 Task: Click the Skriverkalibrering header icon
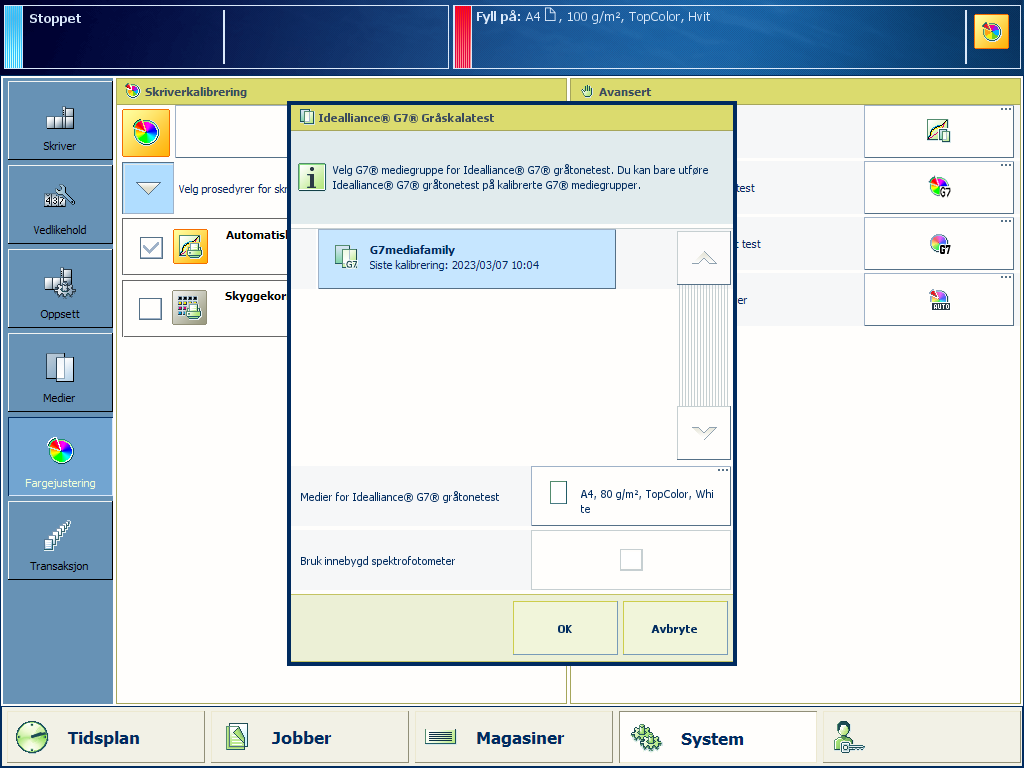pos(133,91)
